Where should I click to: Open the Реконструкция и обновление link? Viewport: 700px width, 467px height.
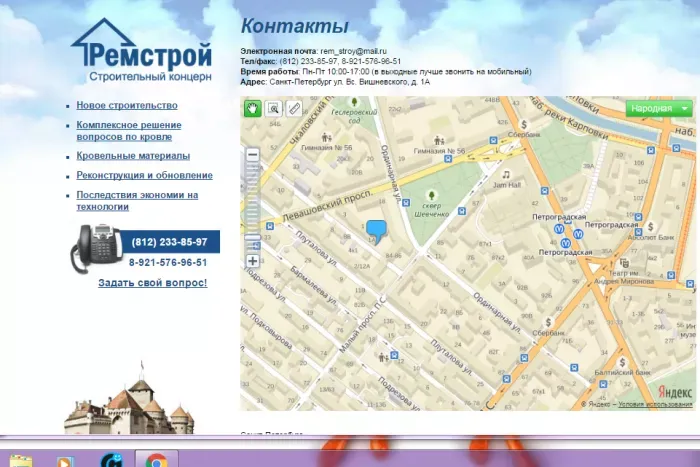coord(145,175)
